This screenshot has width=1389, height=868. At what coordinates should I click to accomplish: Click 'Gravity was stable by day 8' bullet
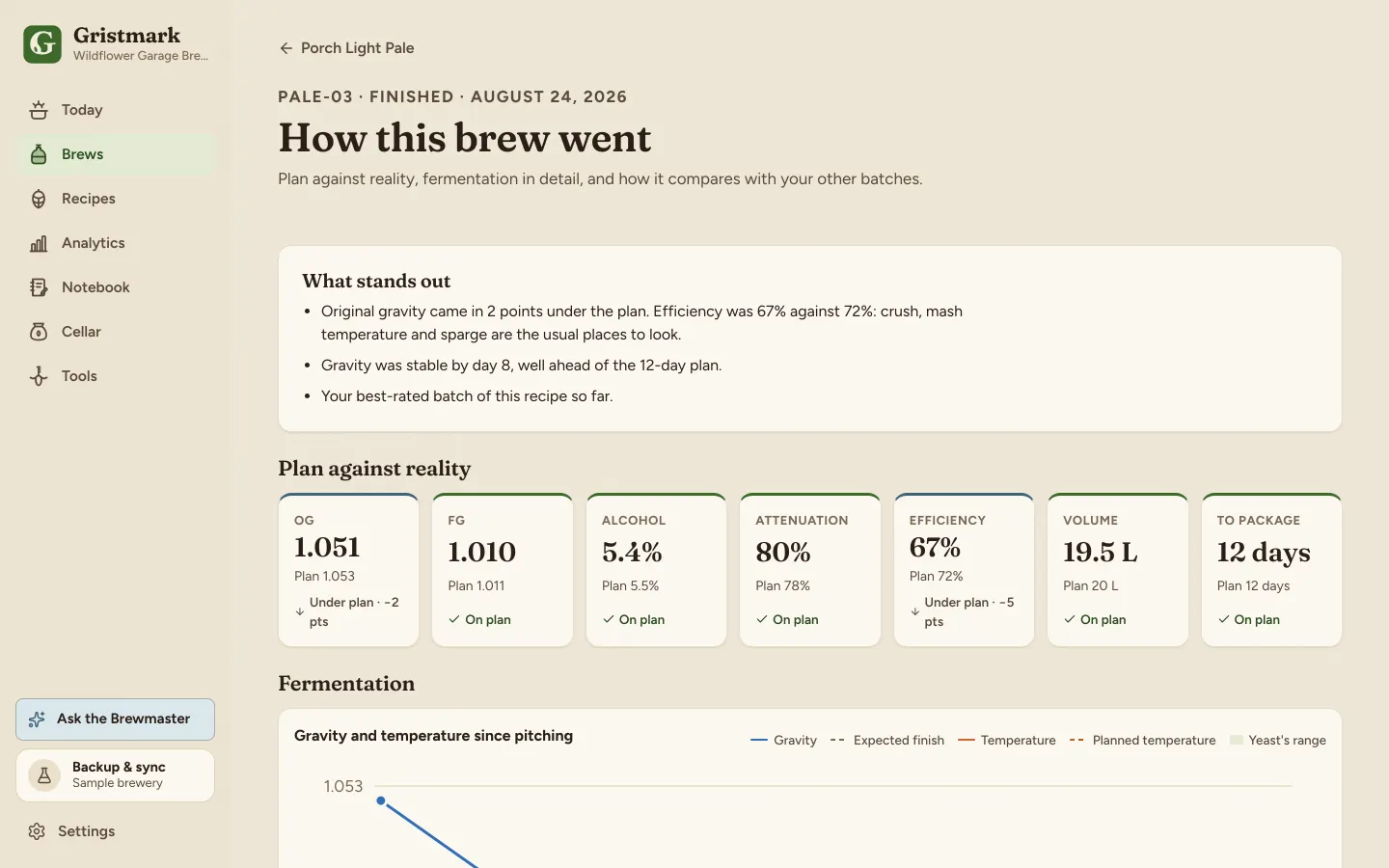[522, 366]
